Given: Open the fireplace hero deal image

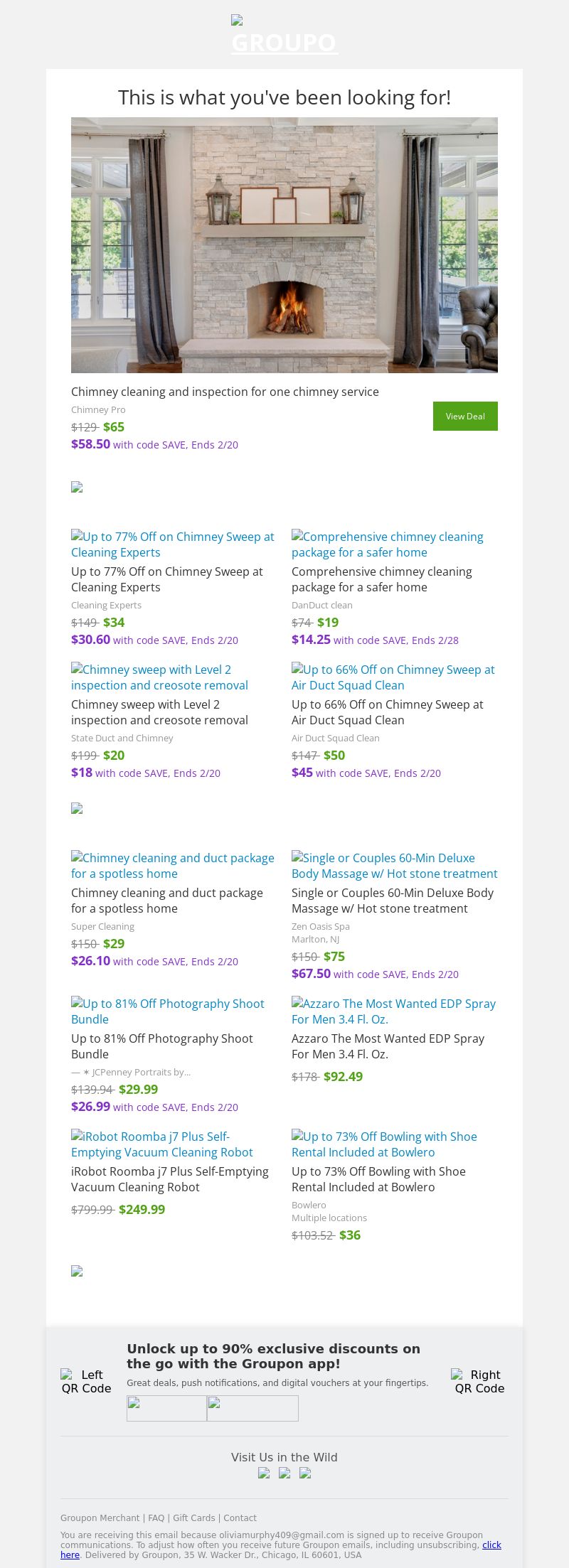Looking at the screenshot, I should [284, 245].
